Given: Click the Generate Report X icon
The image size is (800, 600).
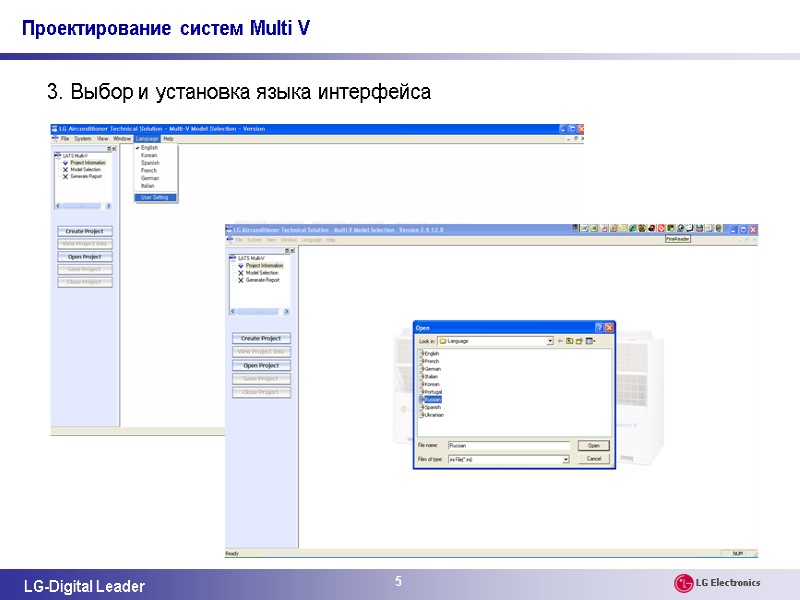Looking at the screenshot, I should point(64,178).
